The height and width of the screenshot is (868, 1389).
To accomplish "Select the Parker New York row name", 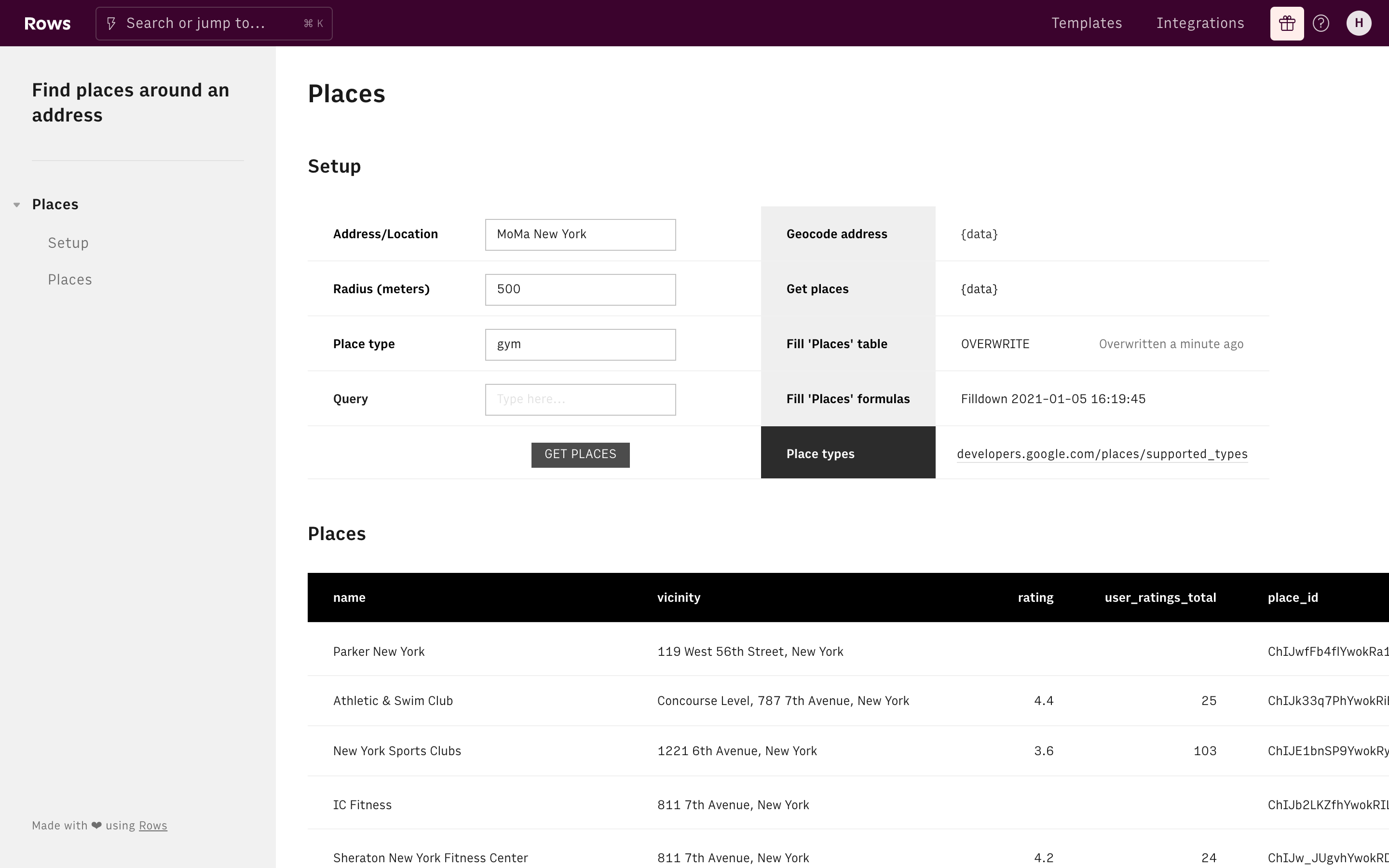I will (379, 651).
